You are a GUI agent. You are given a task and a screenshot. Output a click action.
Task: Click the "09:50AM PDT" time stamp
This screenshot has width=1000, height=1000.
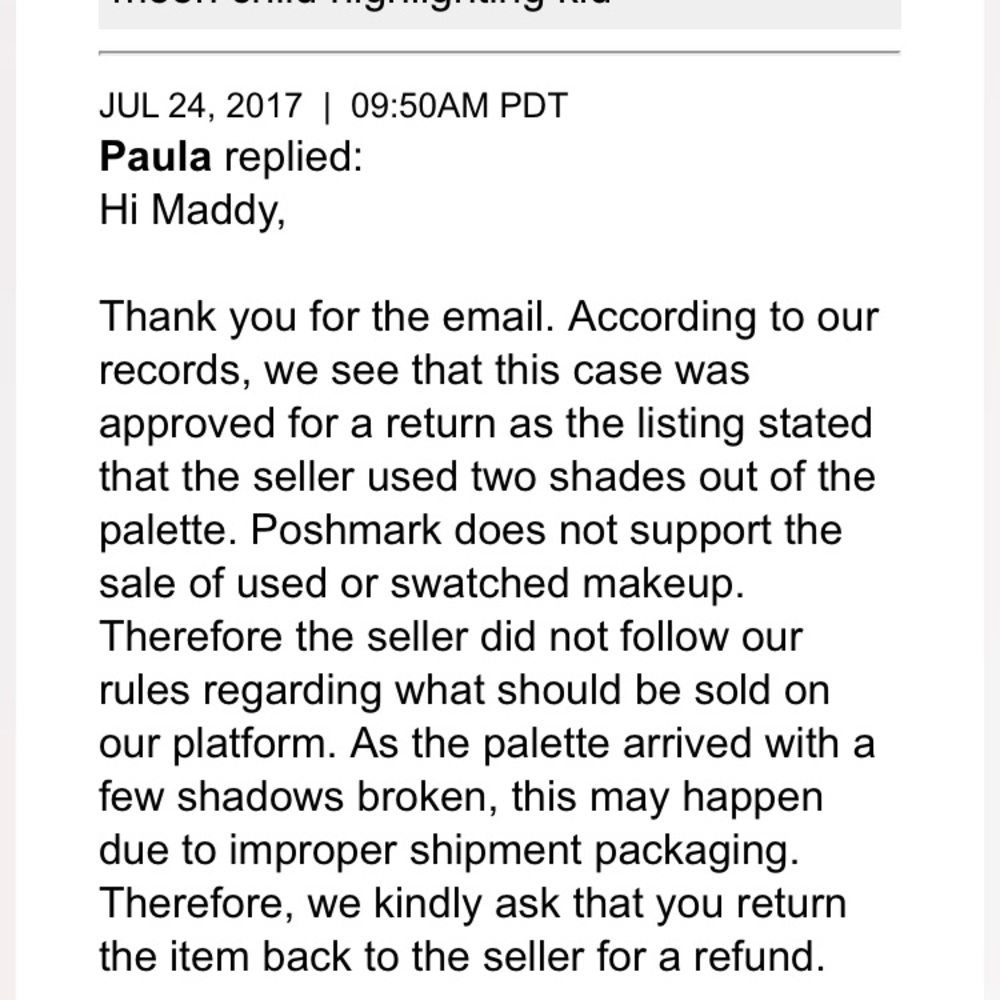point(459,106)
